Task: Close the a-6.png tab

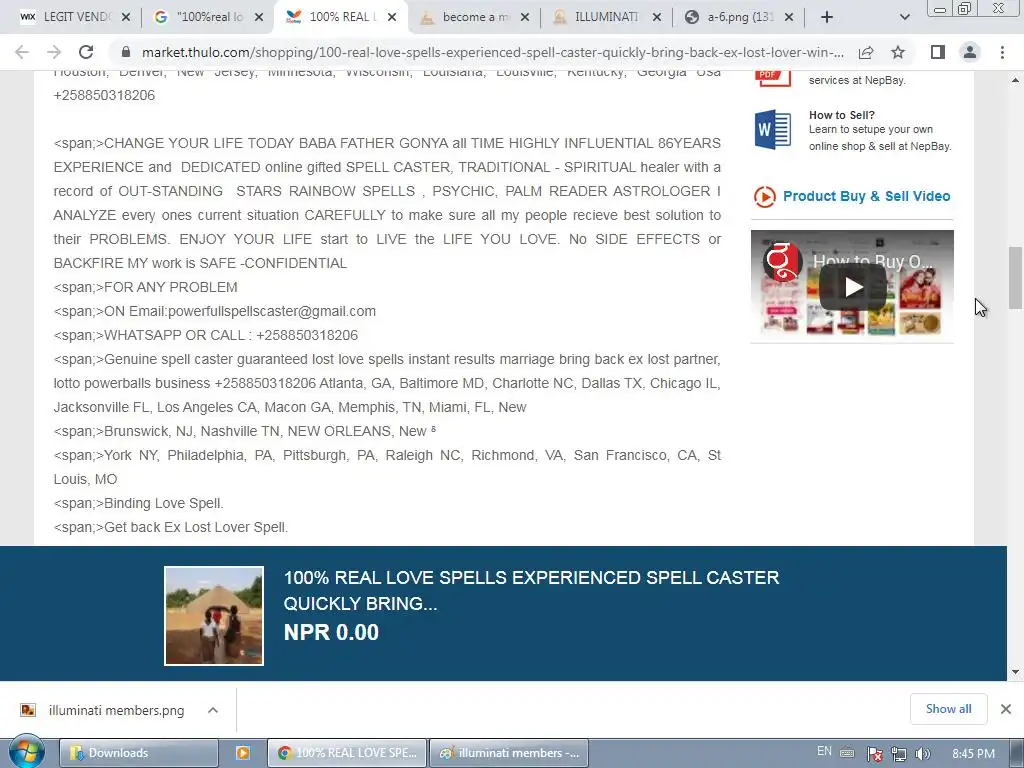Action: [x=789, y=17]
